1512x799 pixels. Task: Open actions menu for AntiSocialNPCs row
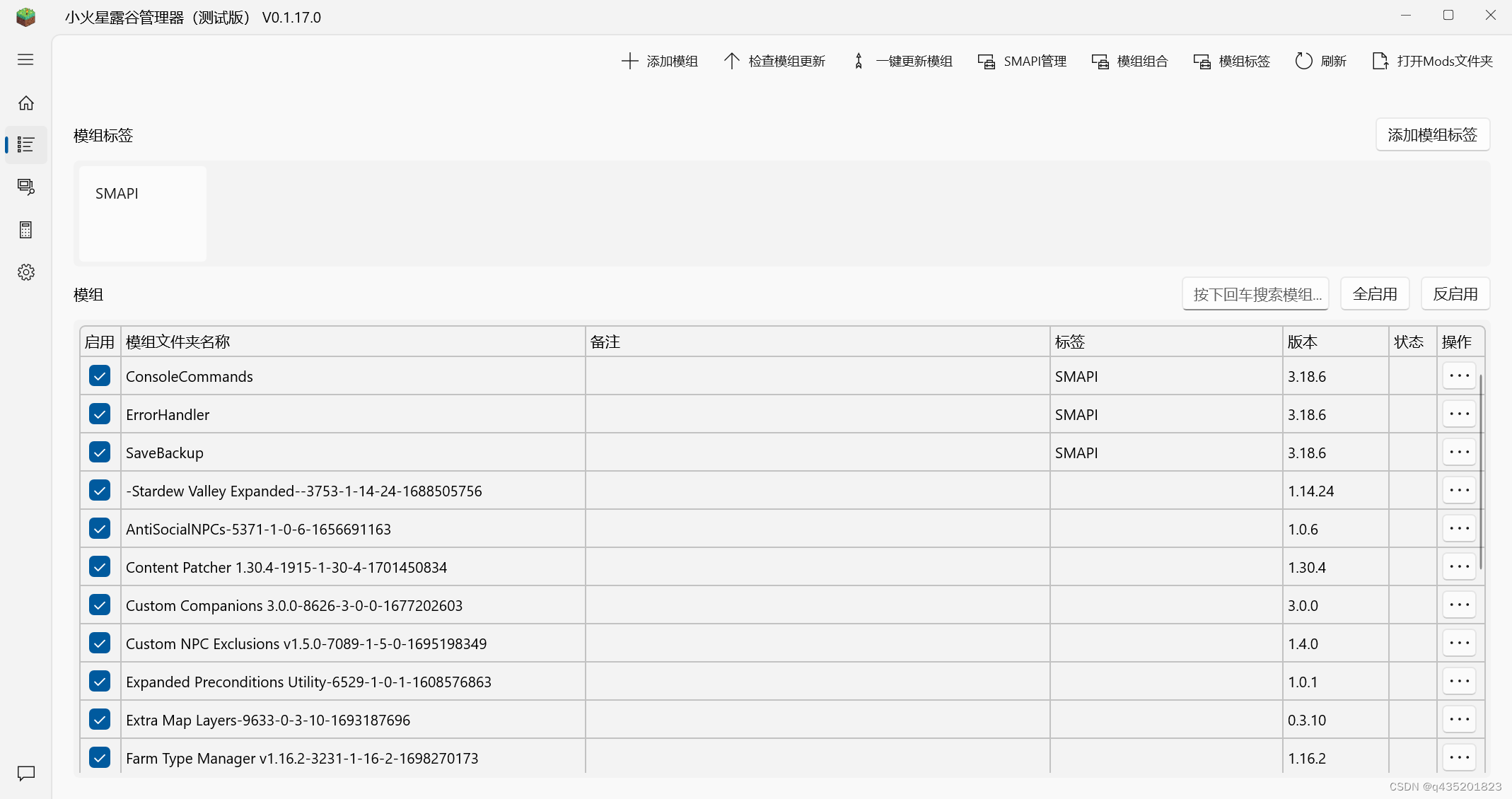(x=1458, y=528)
